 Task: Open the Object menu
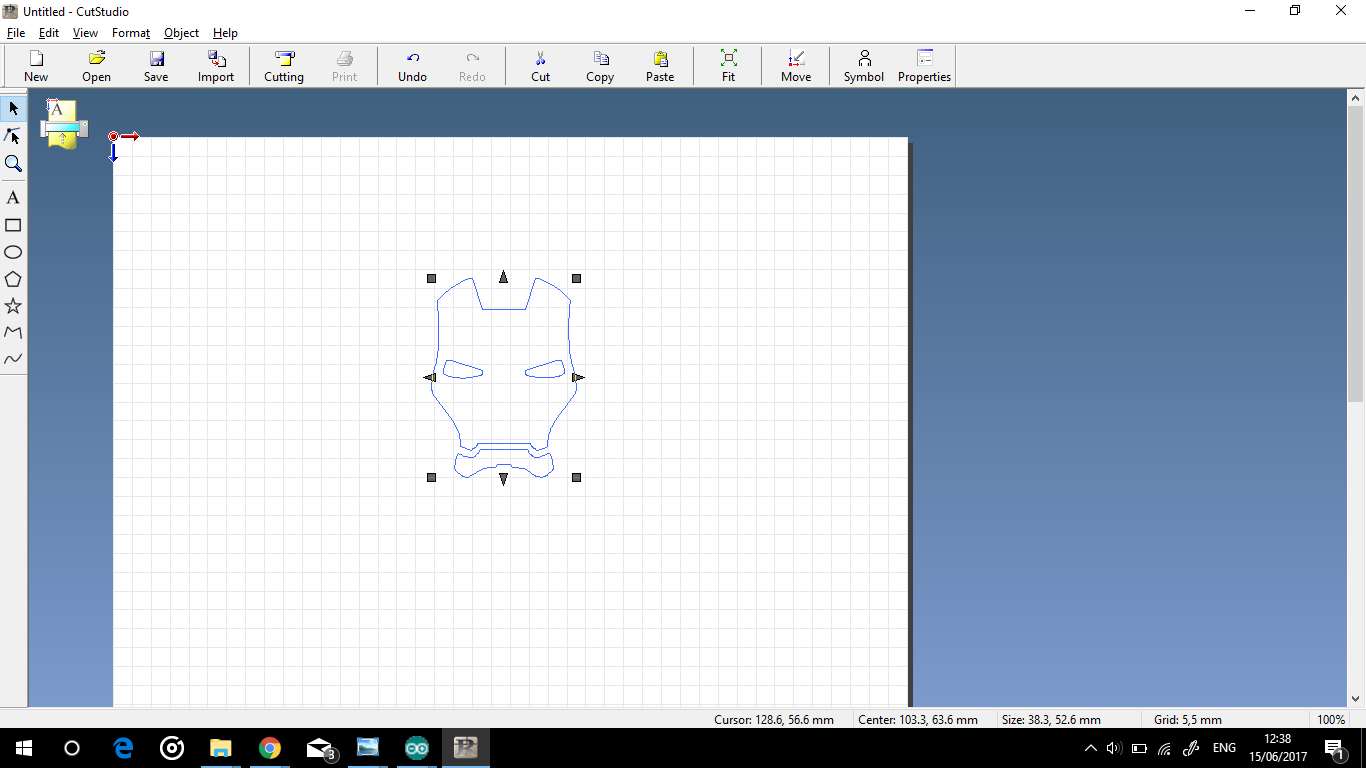tap(181, 33)
